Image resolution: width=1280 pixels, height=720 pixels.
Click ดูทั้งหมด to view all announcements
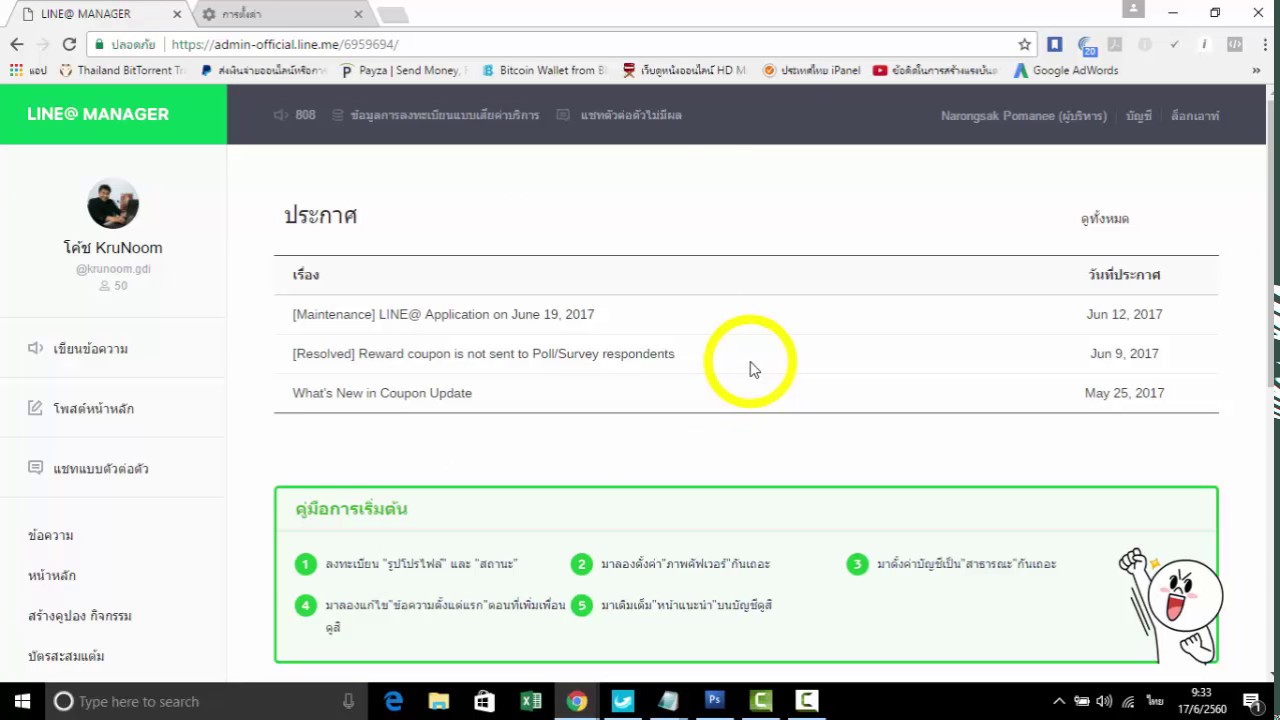point(1105,219)
